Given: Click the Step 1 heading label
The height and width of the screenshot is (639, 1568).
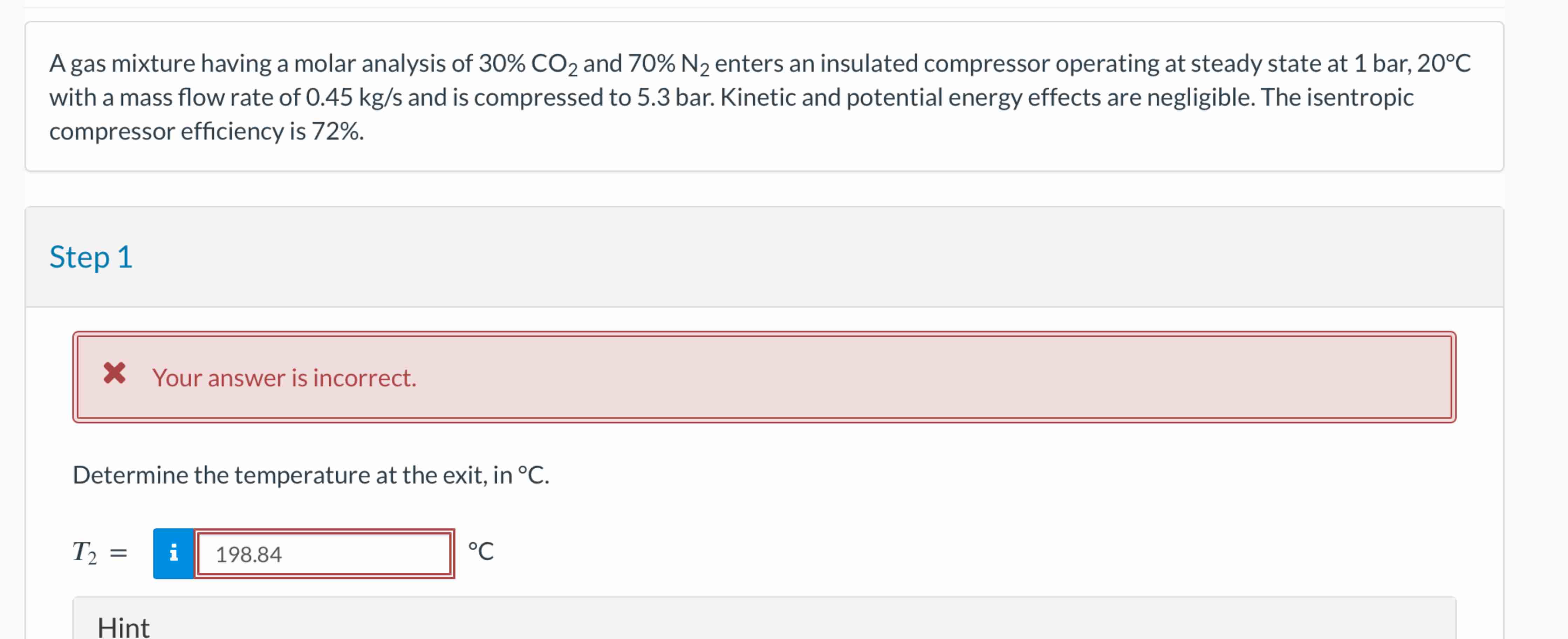Looking at the screenshot, I should 91,257.
